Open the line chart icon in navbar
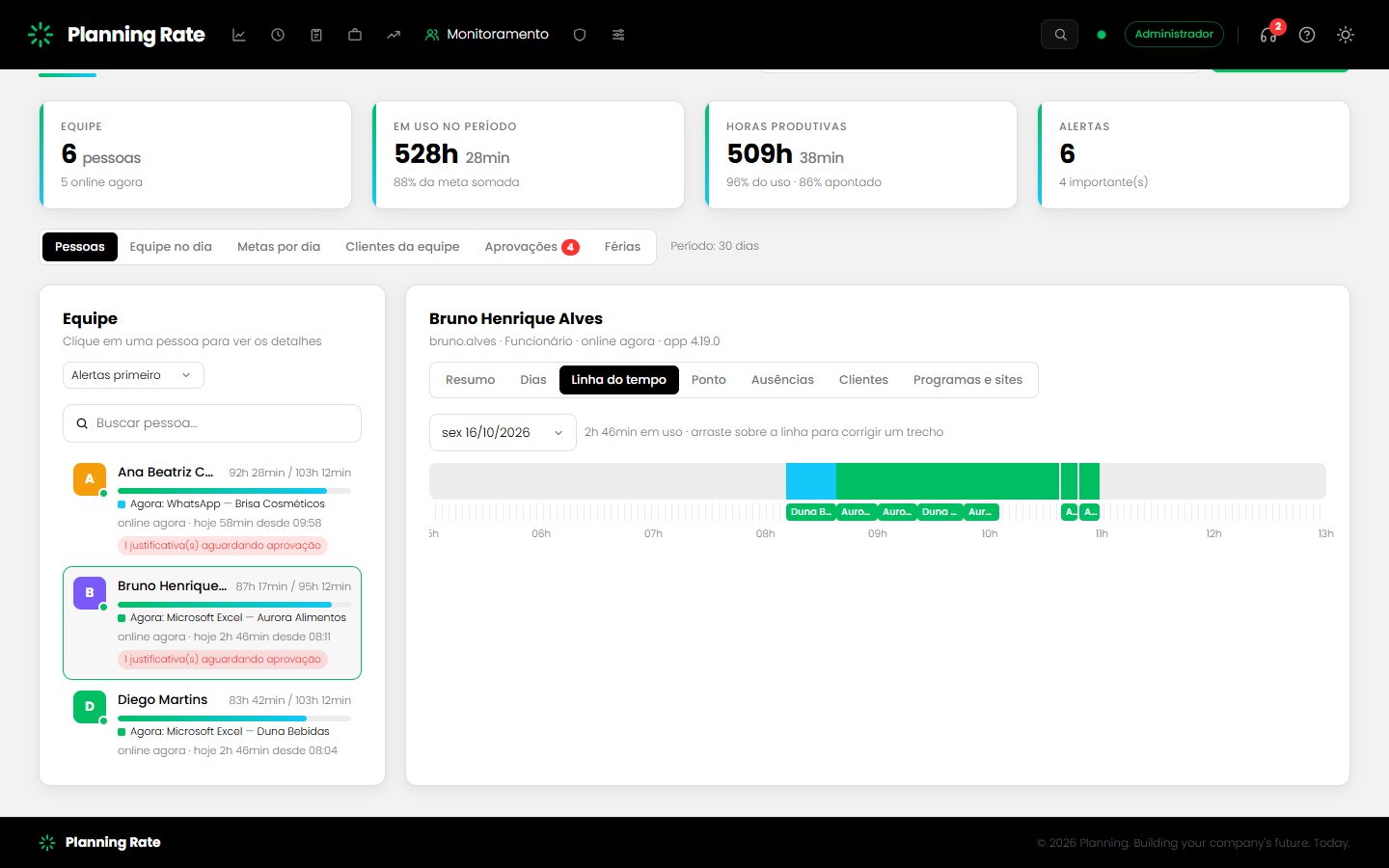Image resolution: width=1389 pixels, height=868 pixels. click(x=239, y=35)
